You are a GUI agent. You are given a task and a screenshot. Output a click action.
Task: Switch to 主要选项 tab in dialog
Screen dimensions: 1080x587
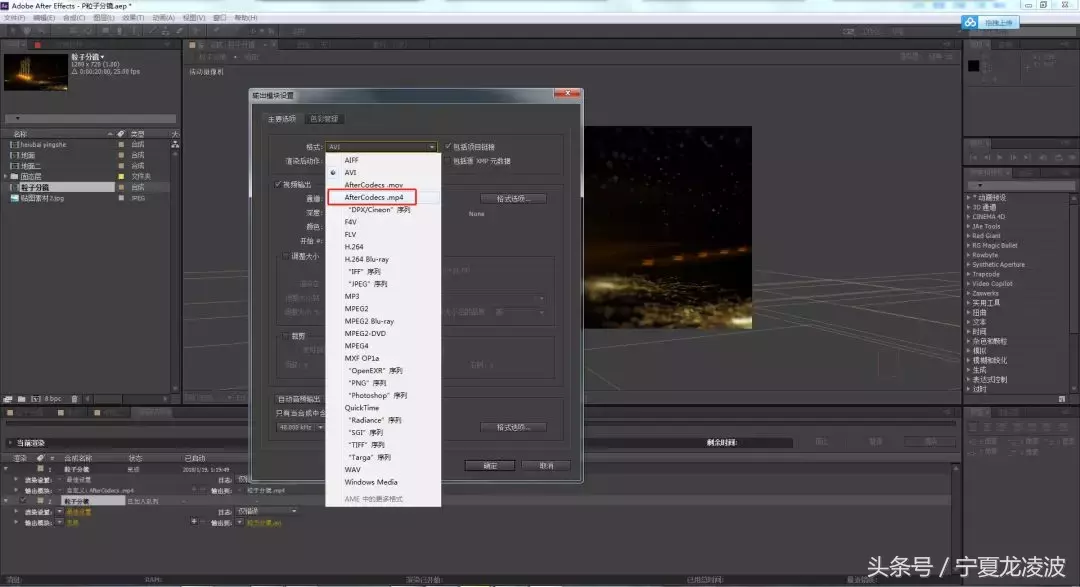click(x=282, y=119)
